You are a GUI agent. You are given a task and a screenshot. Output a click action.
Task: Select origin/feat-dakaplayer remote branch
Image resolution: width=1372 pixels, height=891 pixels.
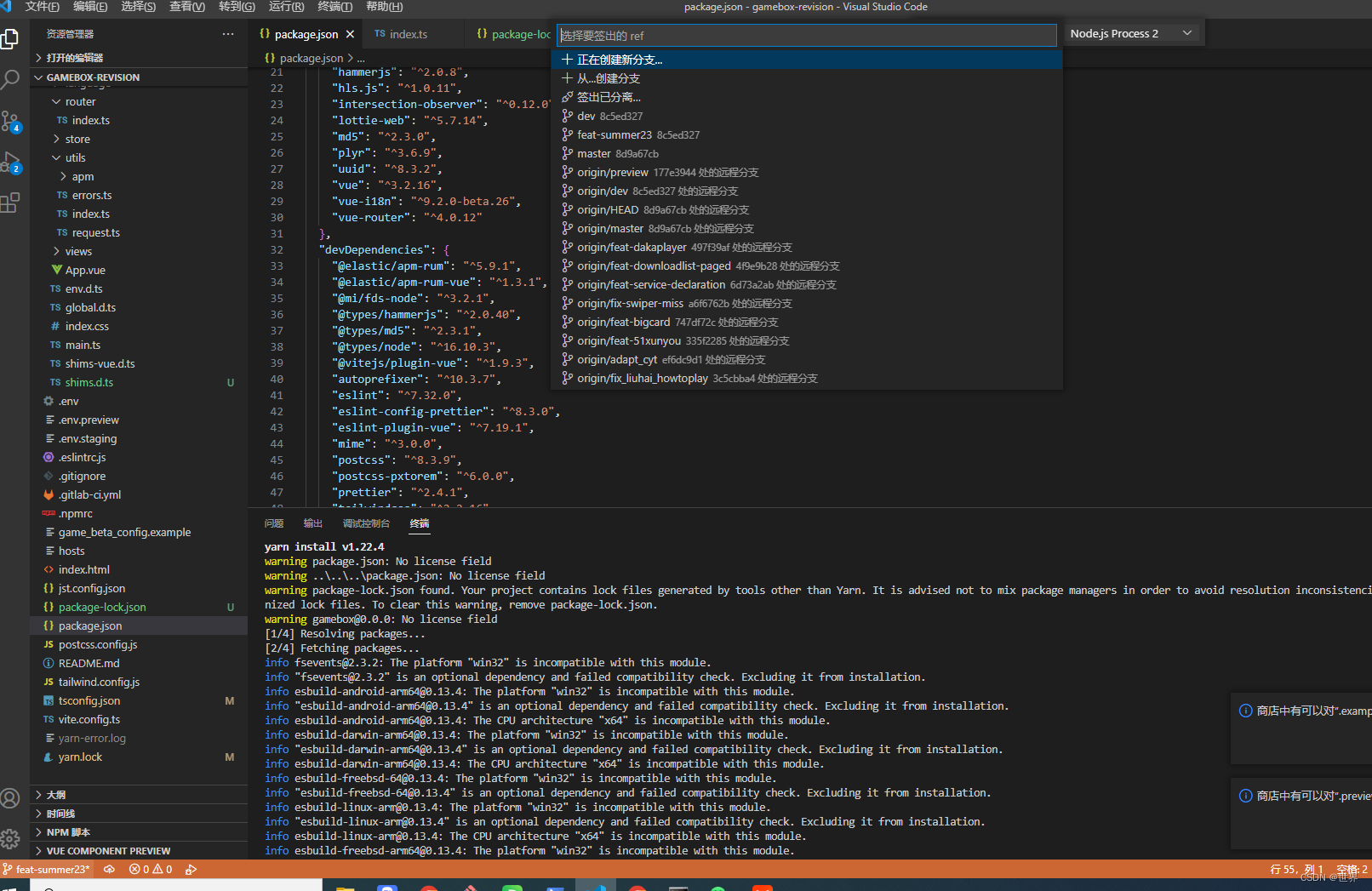pos(807,247)
